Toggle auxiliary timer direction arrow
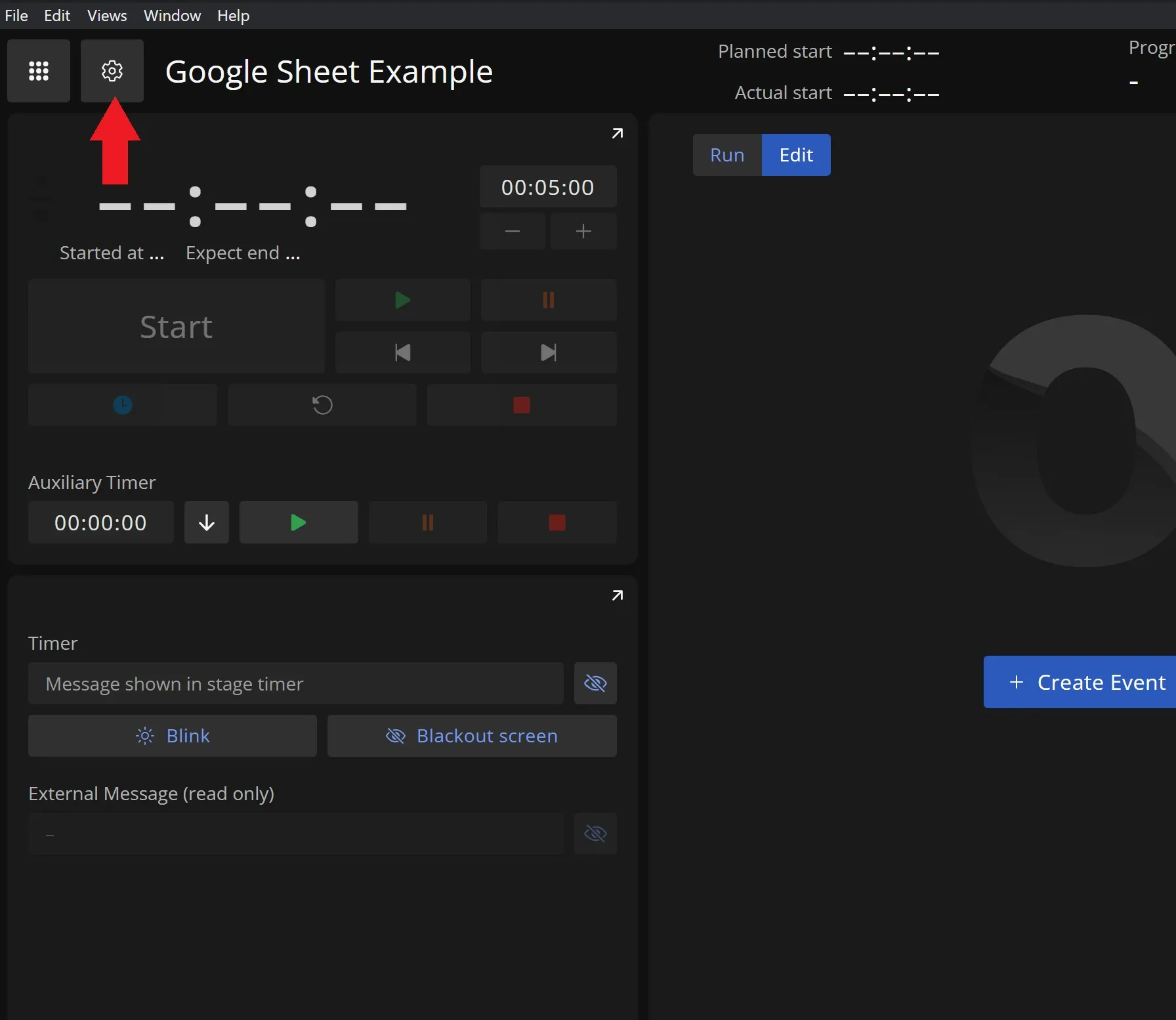This screenshot has height=1020, width=1176. [207, 522]
